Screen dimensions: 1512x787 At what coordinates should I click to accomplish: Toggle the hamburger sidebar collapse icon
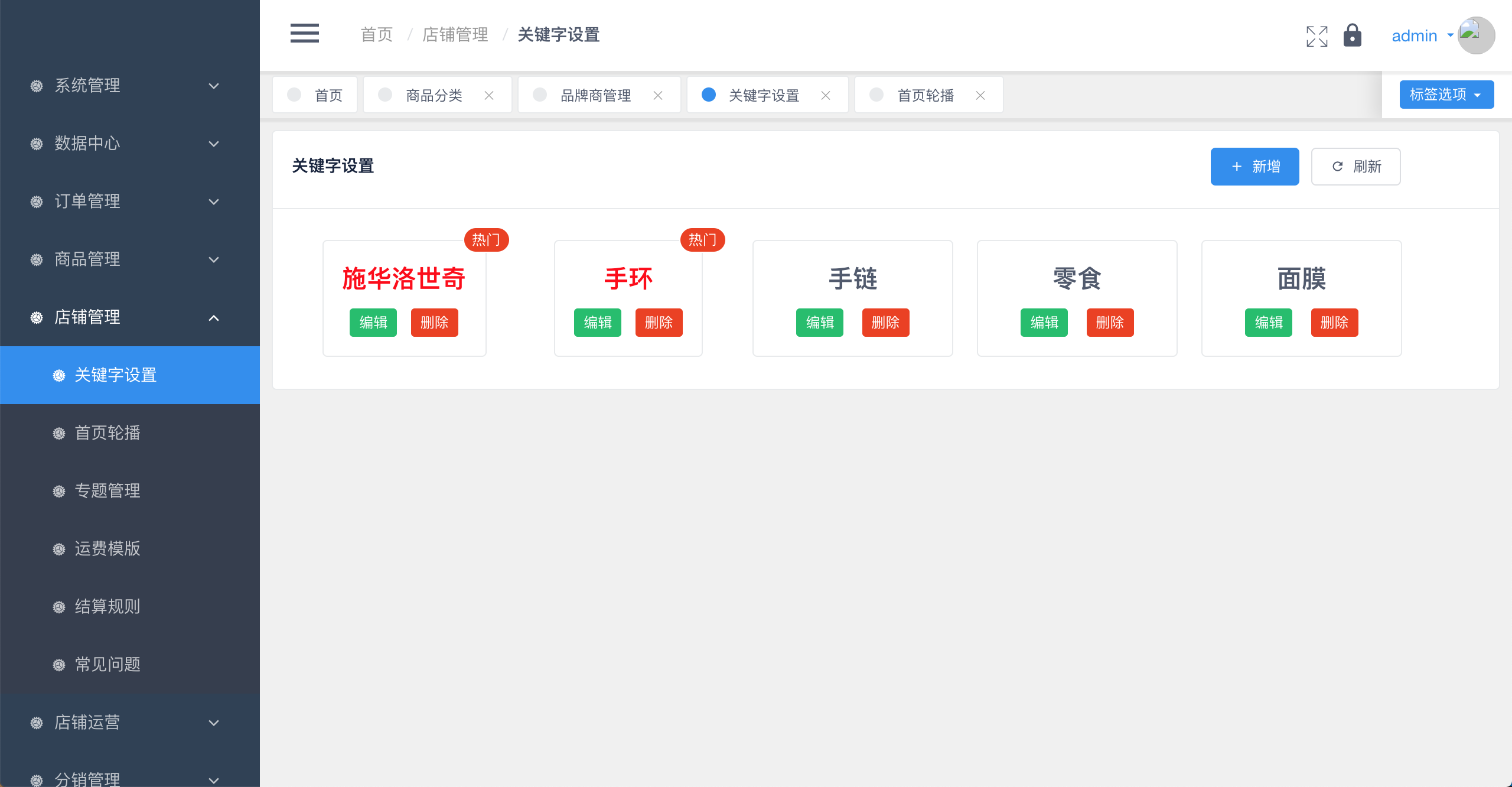(304, 34)
